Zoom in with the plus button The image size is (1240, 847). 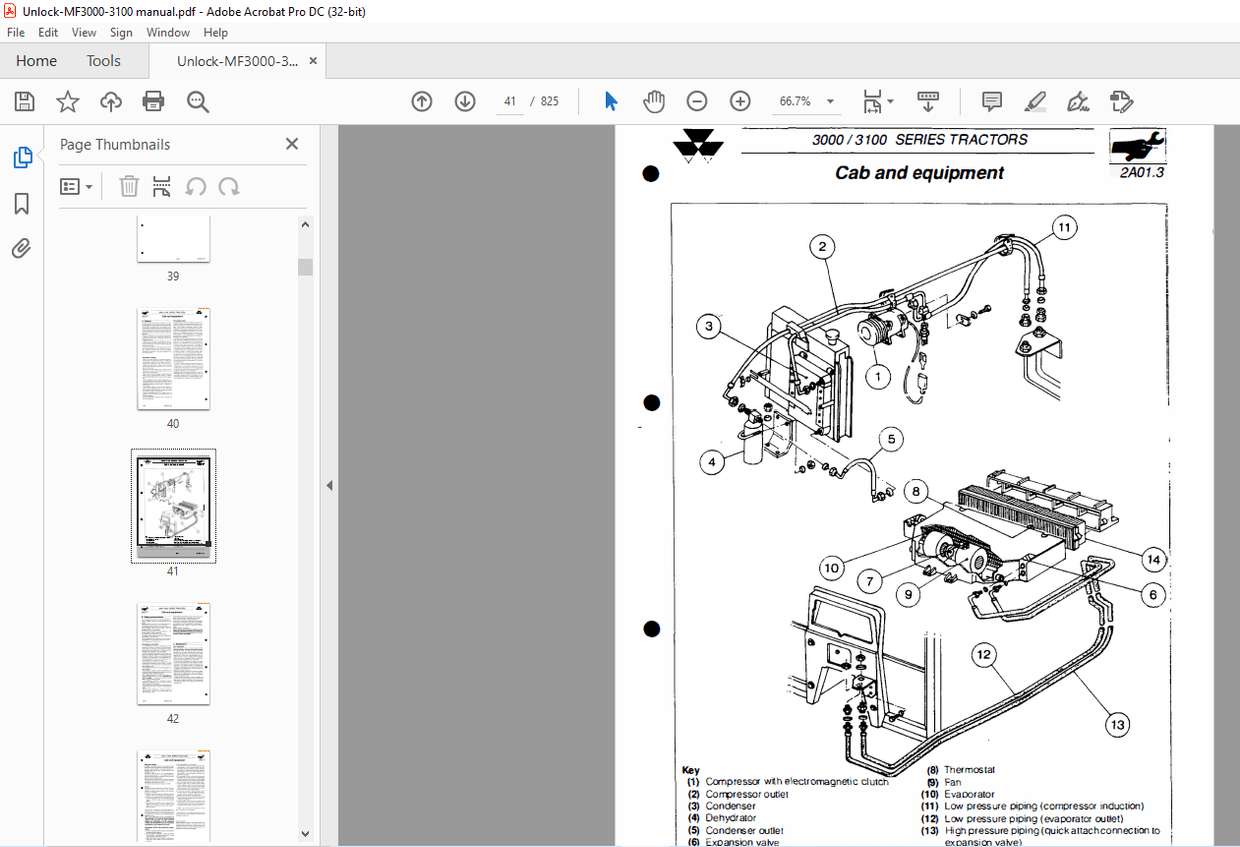[x=739, y=101]
